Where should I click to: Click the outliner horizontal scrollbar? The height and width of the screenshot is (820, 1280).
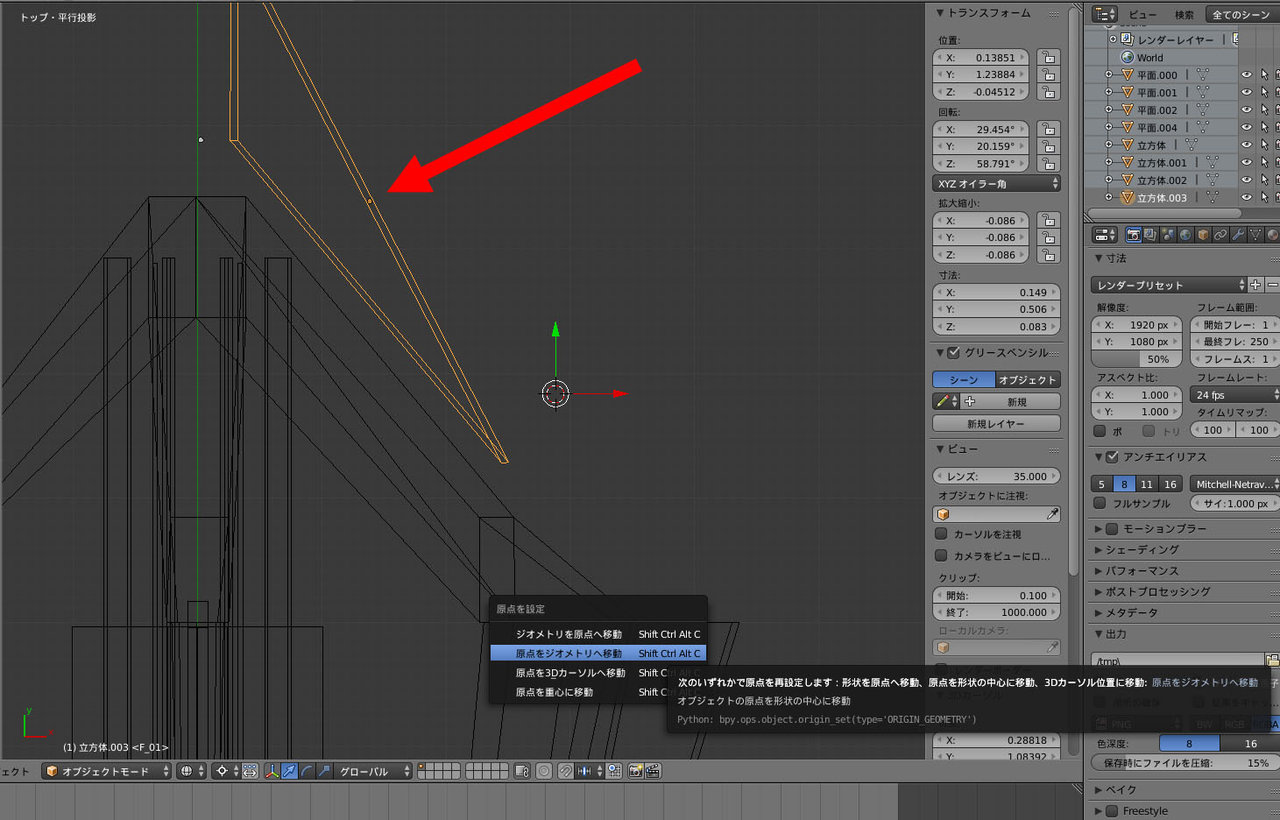(x=1164, y=213)
